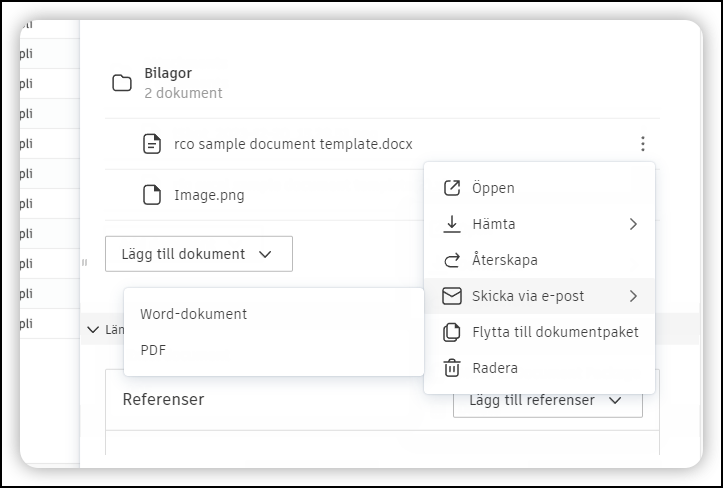
Task: Expand the Skicka via e-post submenu arrow
Action: point(633,296)
